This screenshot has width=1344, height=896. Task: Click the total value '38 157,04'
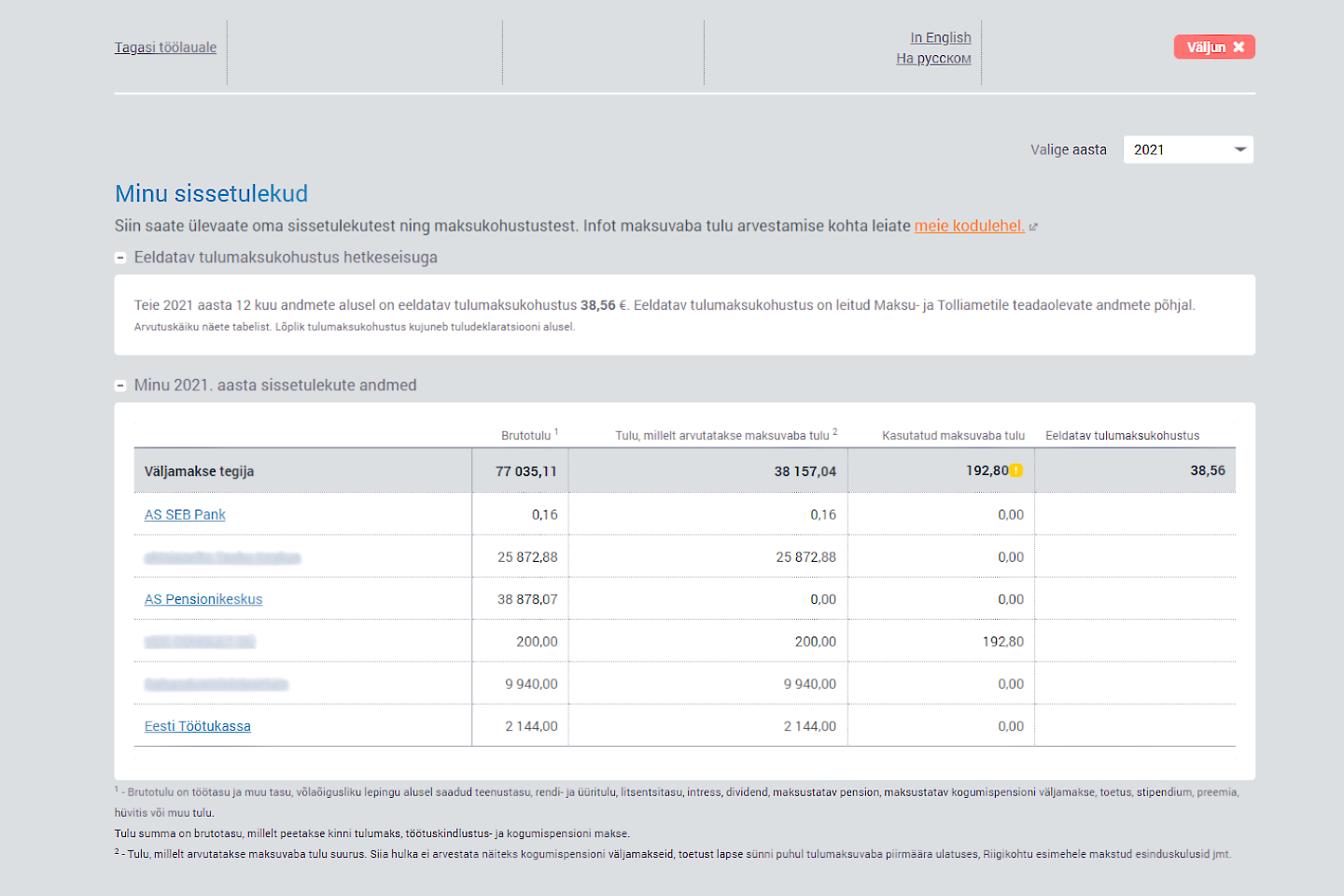click(805, 471)
